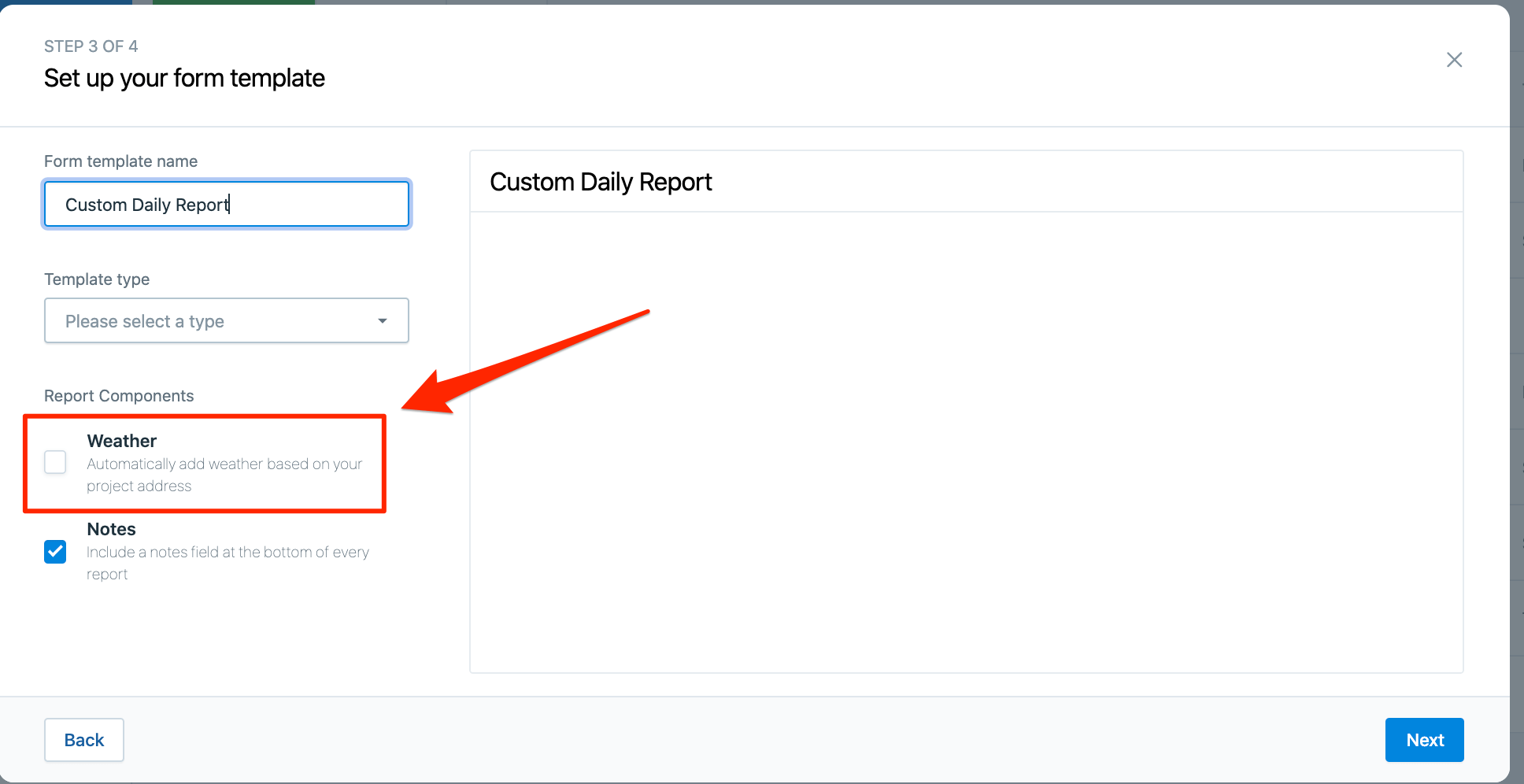Enable the Weather report component
Image resolution: width=1524 pixels, height=784 pixels.
pyautogui.click(x=55, y=462)
